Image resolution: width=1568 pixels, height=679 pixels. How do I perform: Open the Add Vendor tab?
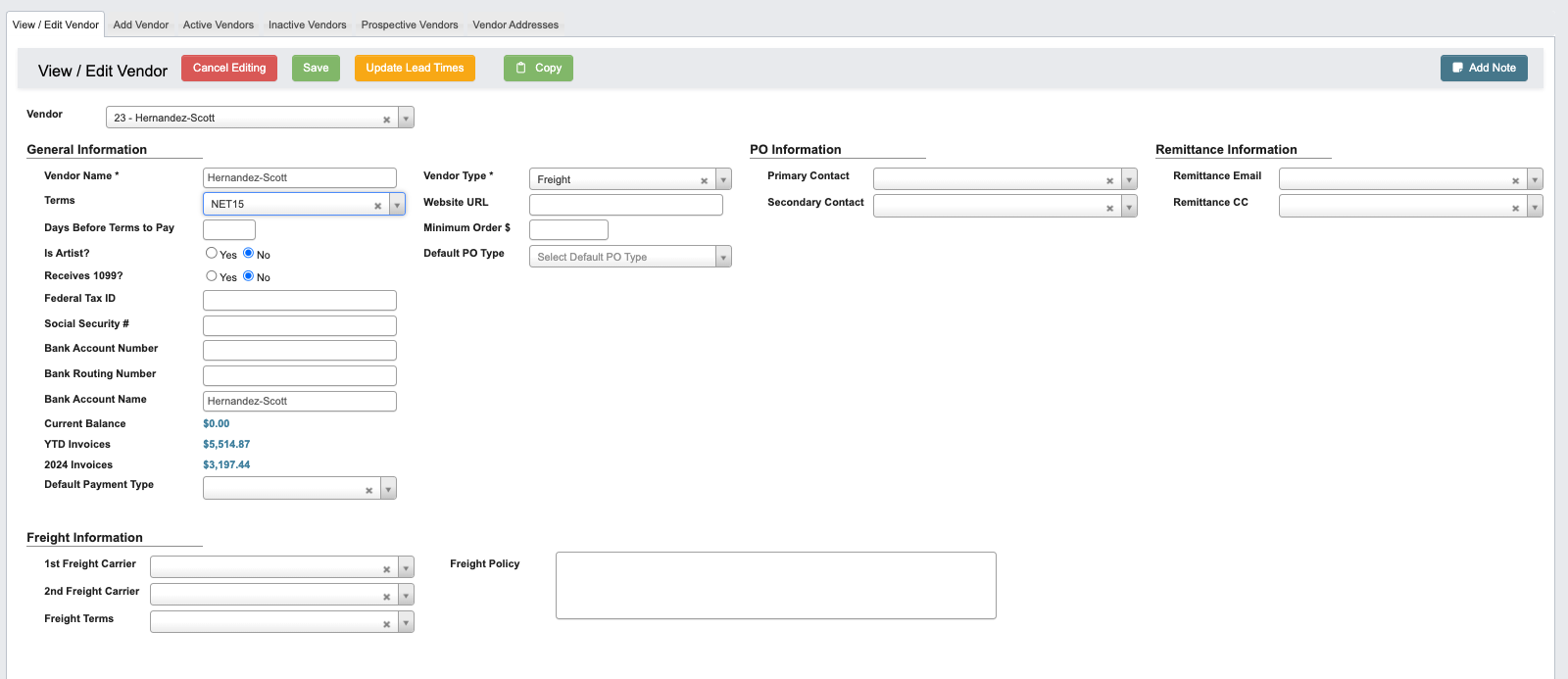pyautogui.click(x=141, y=24)
